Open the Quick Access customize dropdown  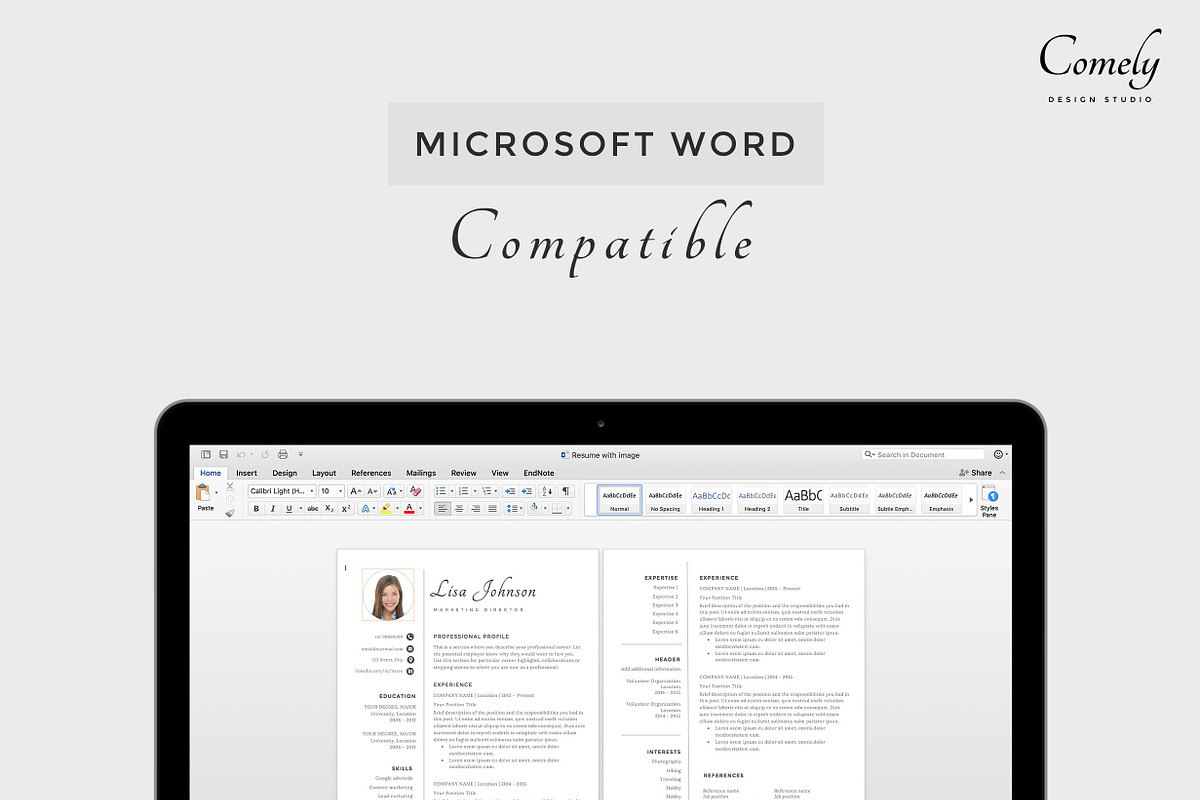tap(300, 454)
